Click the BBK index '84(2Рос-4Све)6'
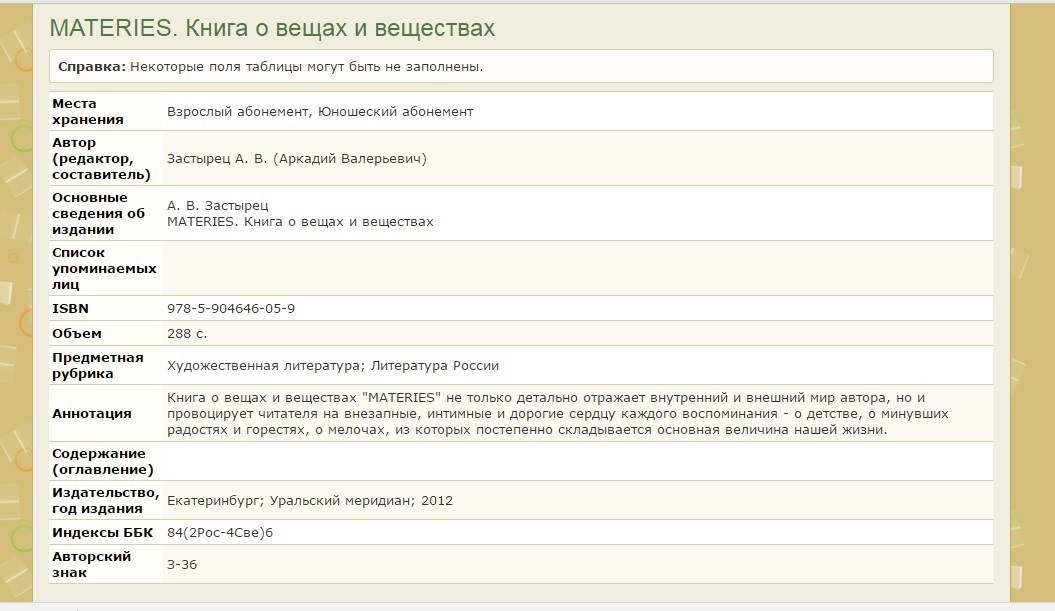This screenshot has height=611, width=1055. pos(220,532)
